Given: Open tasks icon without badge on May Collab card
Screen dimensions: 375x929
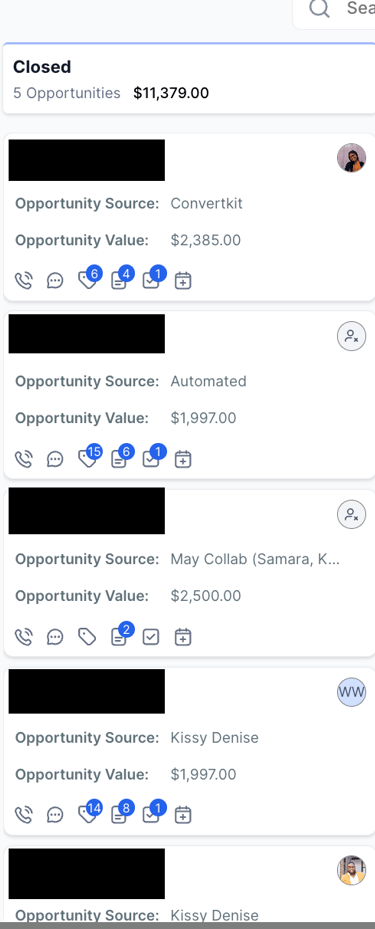Looking at the screenshot, I should point(151,637).
